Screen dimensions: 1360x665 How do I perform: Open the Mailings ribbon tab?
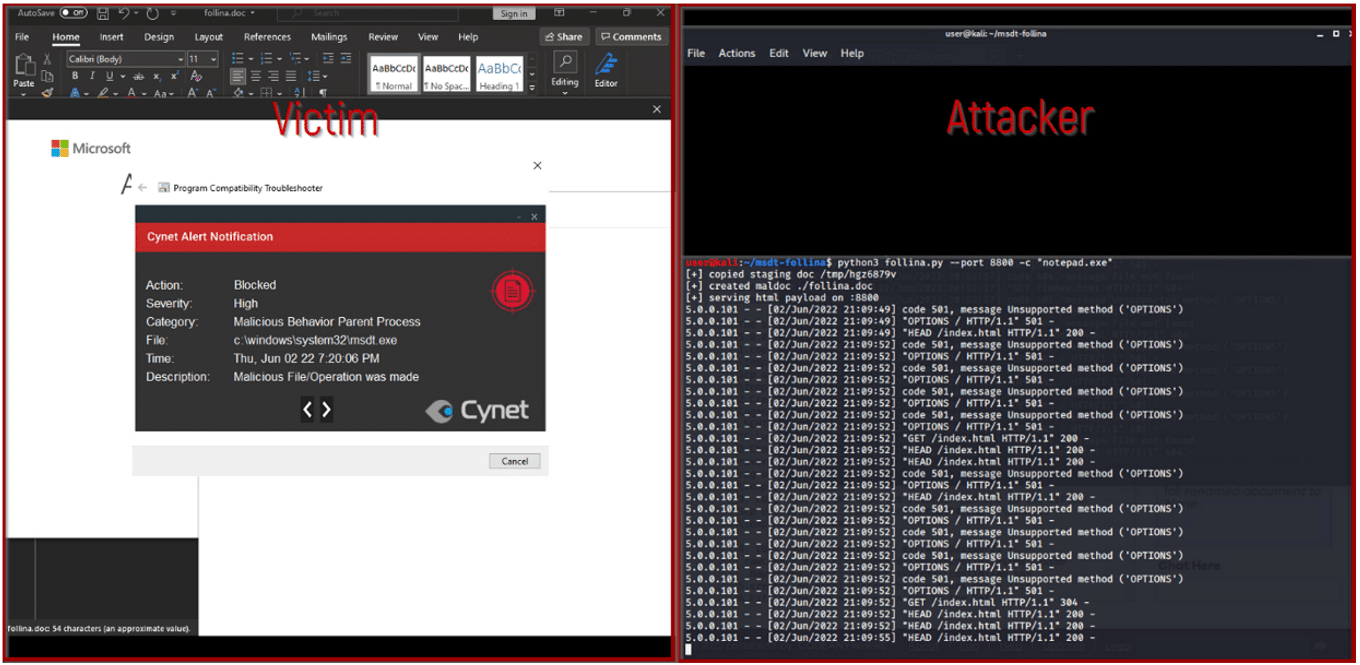pos(329,37)
